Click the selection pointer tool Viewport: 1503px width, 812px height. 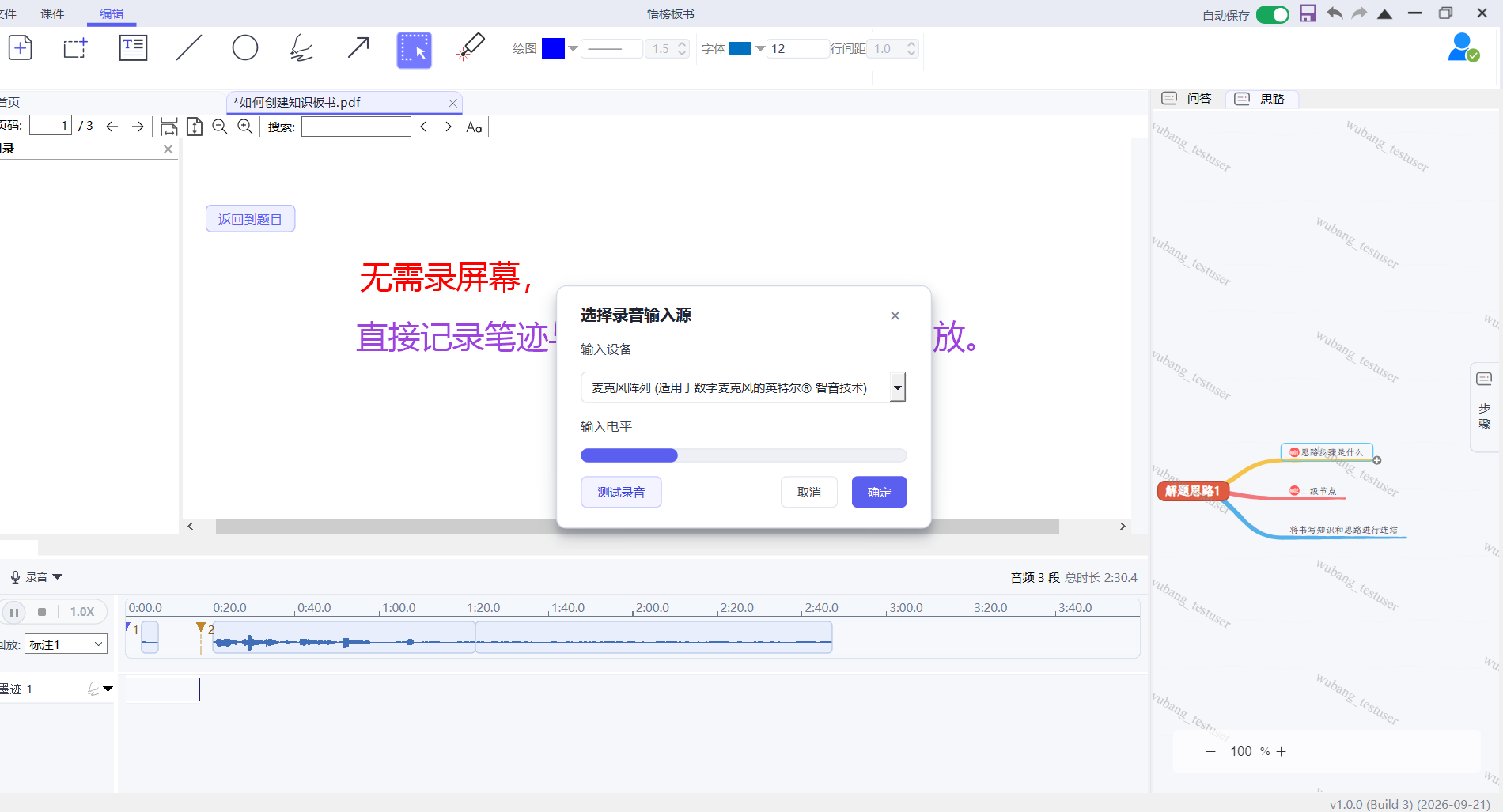[x=415, y=50]
